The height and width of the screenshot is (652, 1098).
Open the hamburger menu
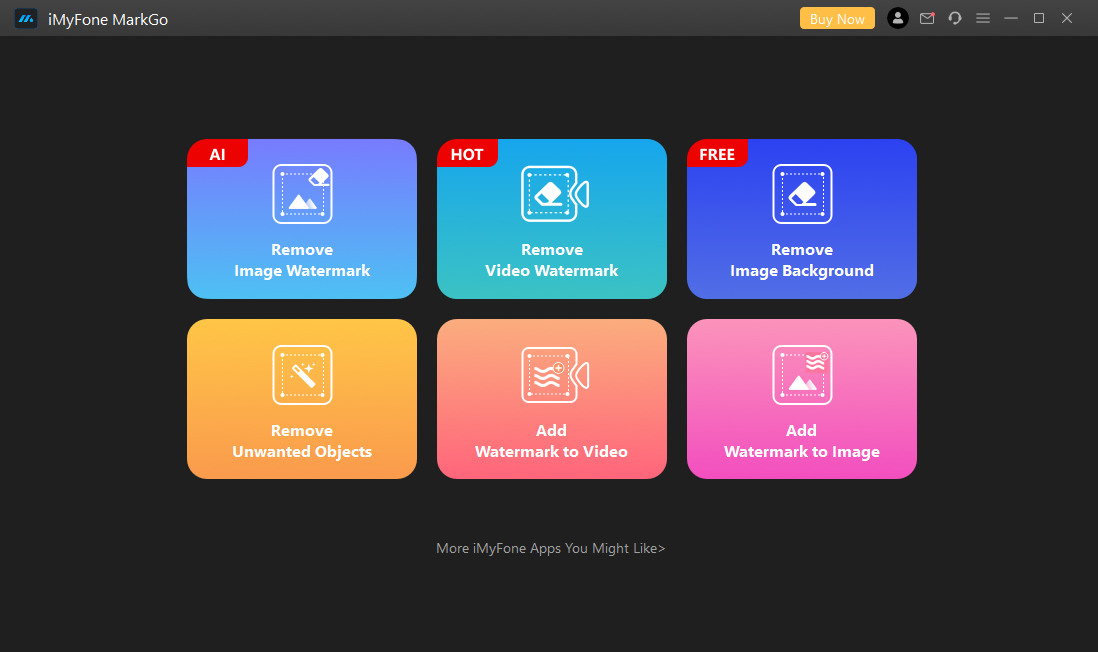(x=983, y=18)
